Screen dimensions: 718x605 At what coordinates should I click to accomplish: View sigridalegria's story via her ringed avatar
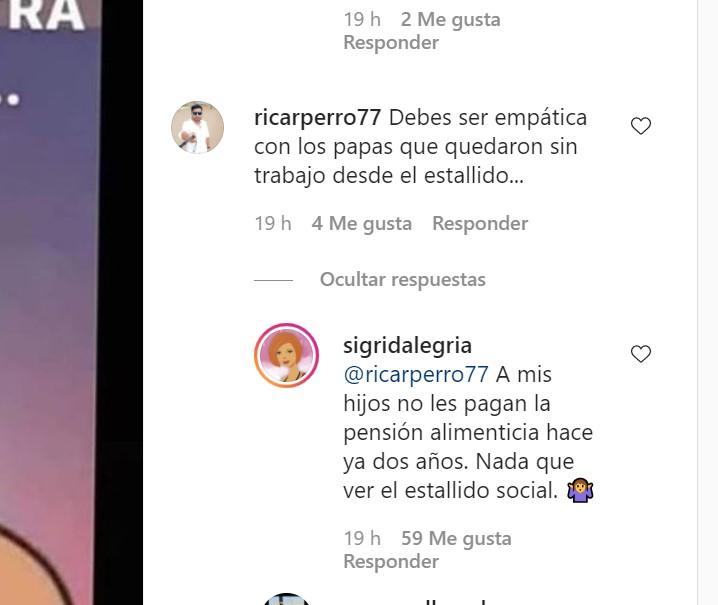click(287, 355)
